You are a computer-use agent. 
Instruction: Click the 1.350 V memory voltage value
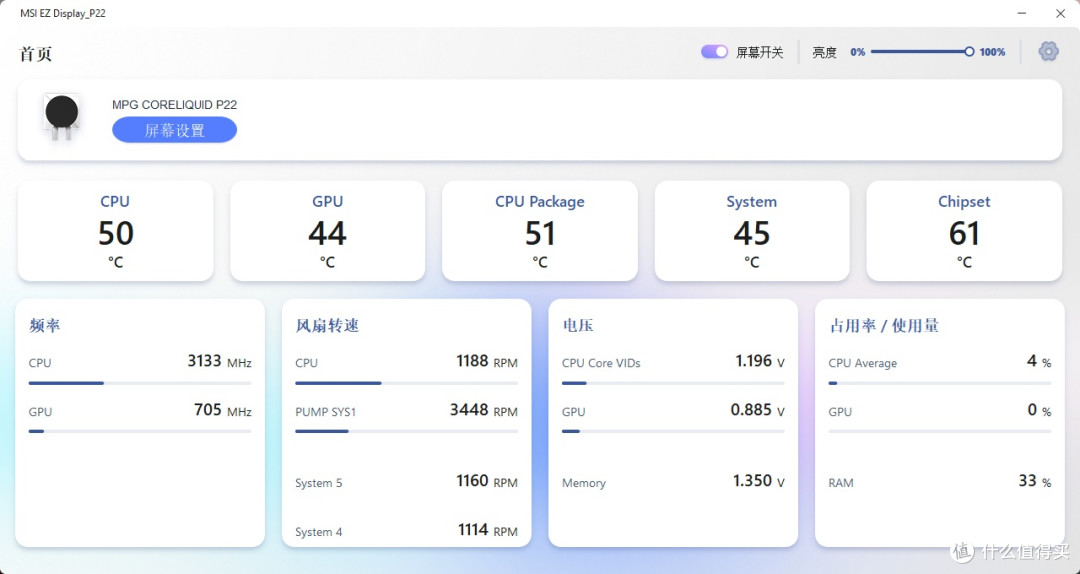[x=759, y=481]
